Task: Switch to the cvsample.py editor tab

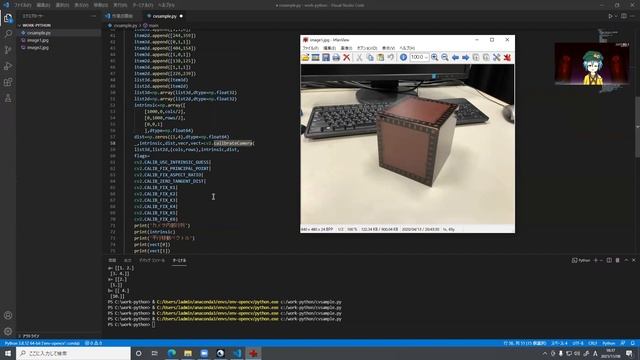Action: coord(164,16)
